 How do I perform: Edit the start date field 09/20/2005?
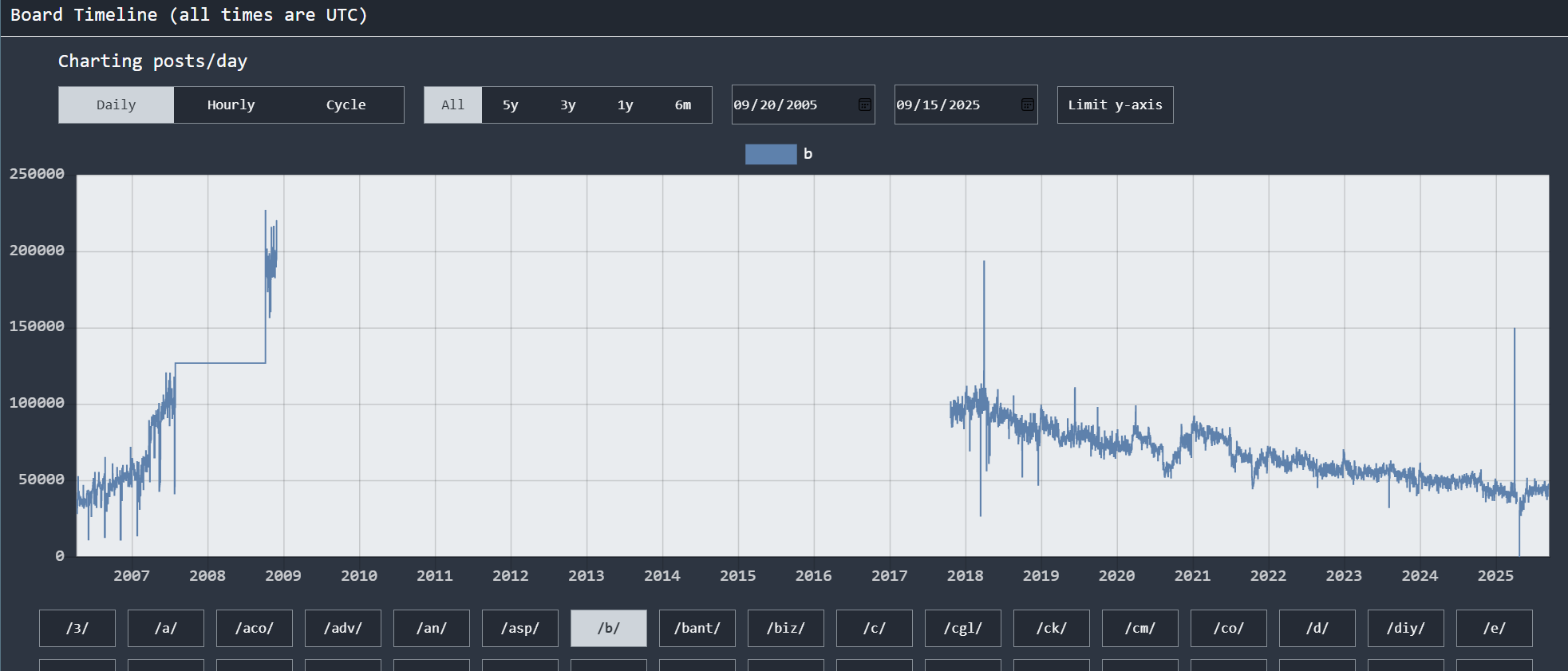(x=803, y=105)
